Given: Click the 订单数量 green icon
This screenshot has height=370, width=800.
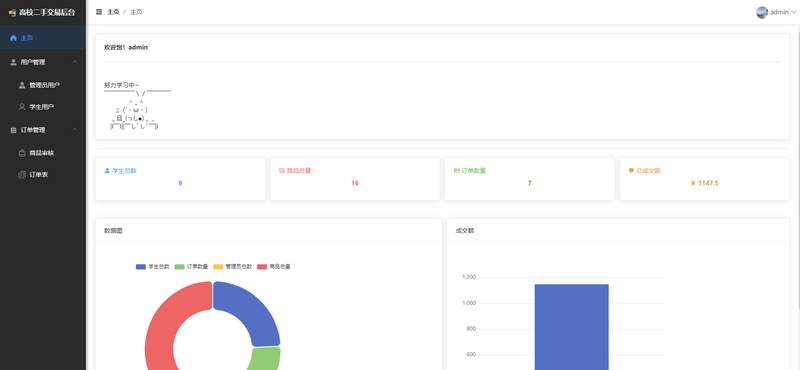Looking at the screenshot, I should point(457,170).
